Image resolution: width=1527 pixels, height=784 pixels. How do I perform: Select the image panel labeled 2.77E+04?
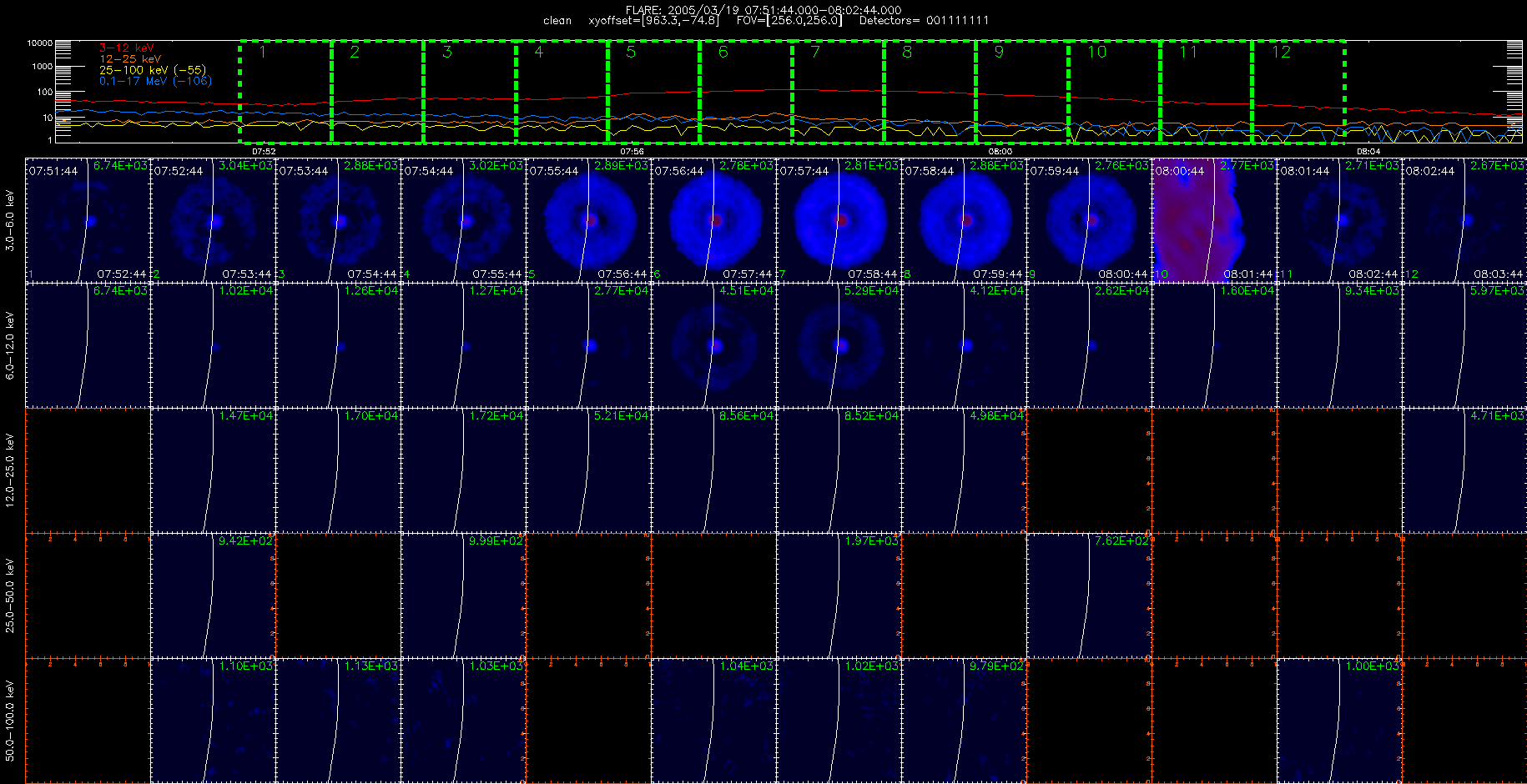click(588, 345)
